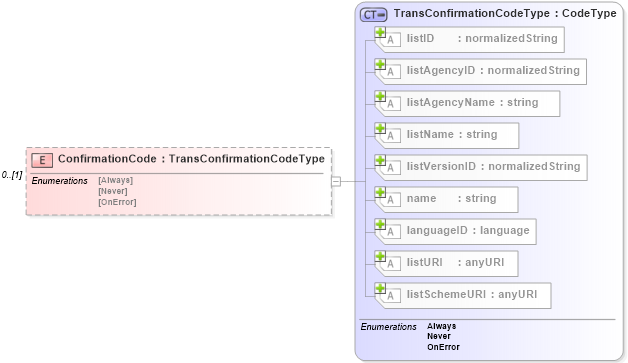Click the A icon beside listName
Image resolution: width=628 pixels, height=363 pixels.
[391, 136]
